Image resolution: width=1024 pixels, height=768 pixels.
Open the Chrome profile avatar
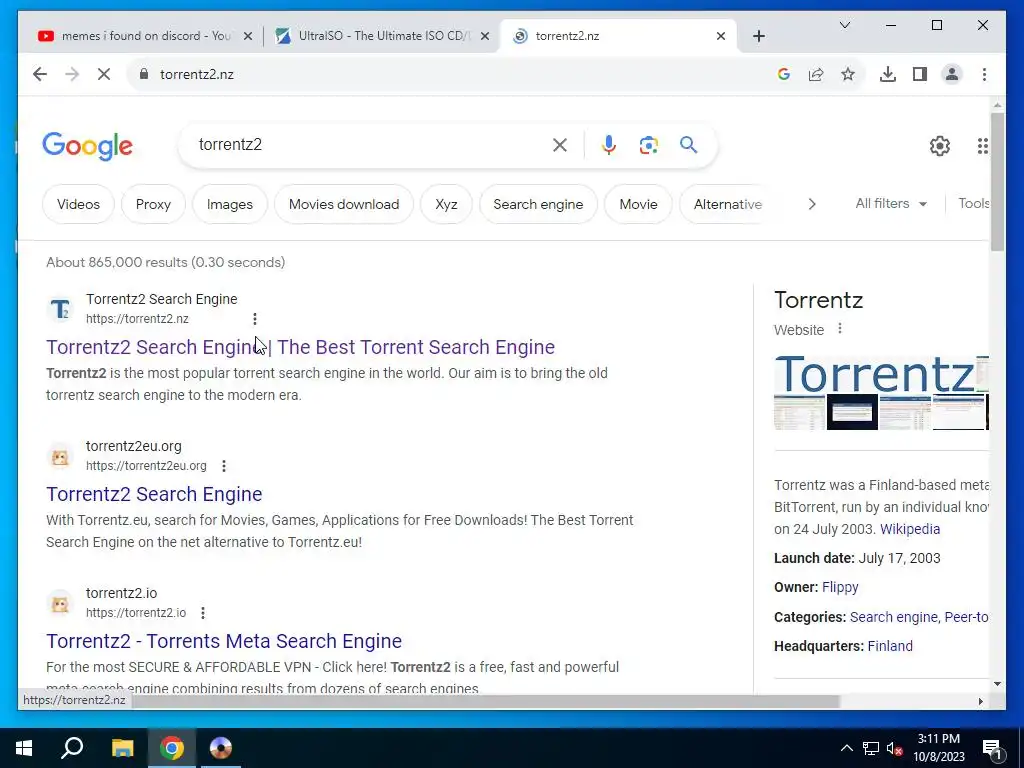pyautogui.click(x=952, y=74)
